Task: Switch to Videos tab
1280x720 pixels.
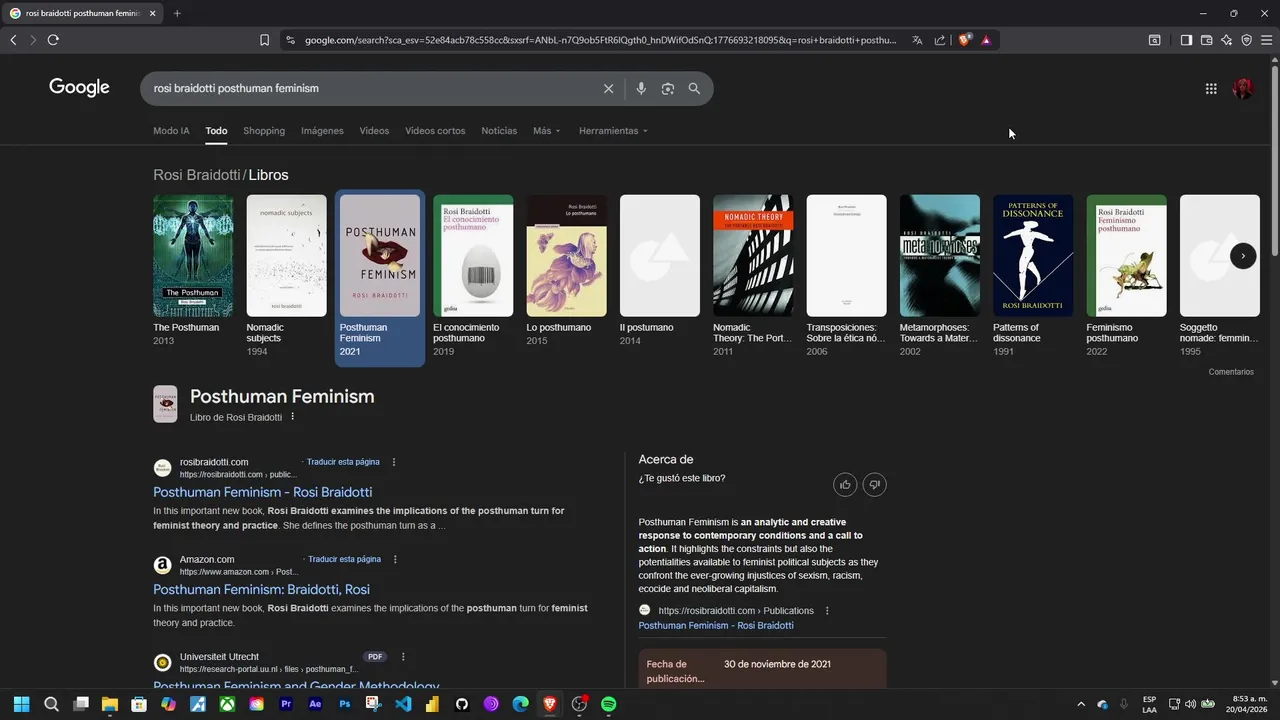Action: [x=374, y=131]
